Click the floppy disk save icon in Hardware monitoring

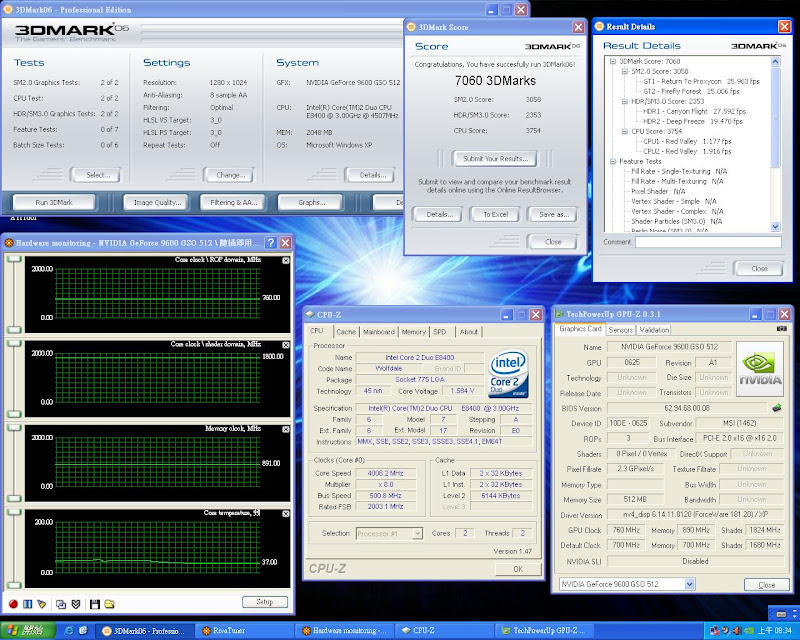pyautogui.click(x=94, y=604)
